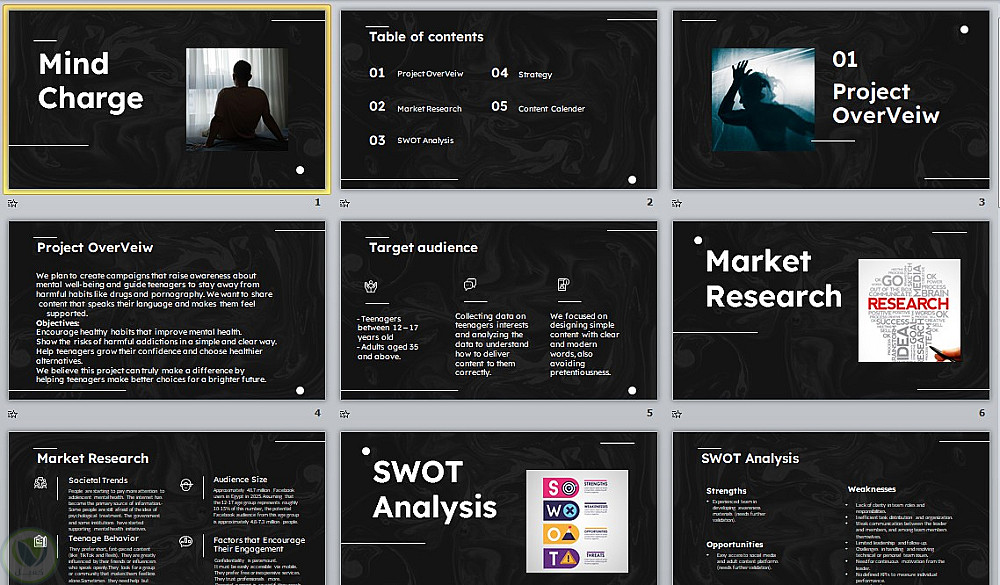
Task: Select the Table of contents slide thumbnail
Action: point(499,100)
